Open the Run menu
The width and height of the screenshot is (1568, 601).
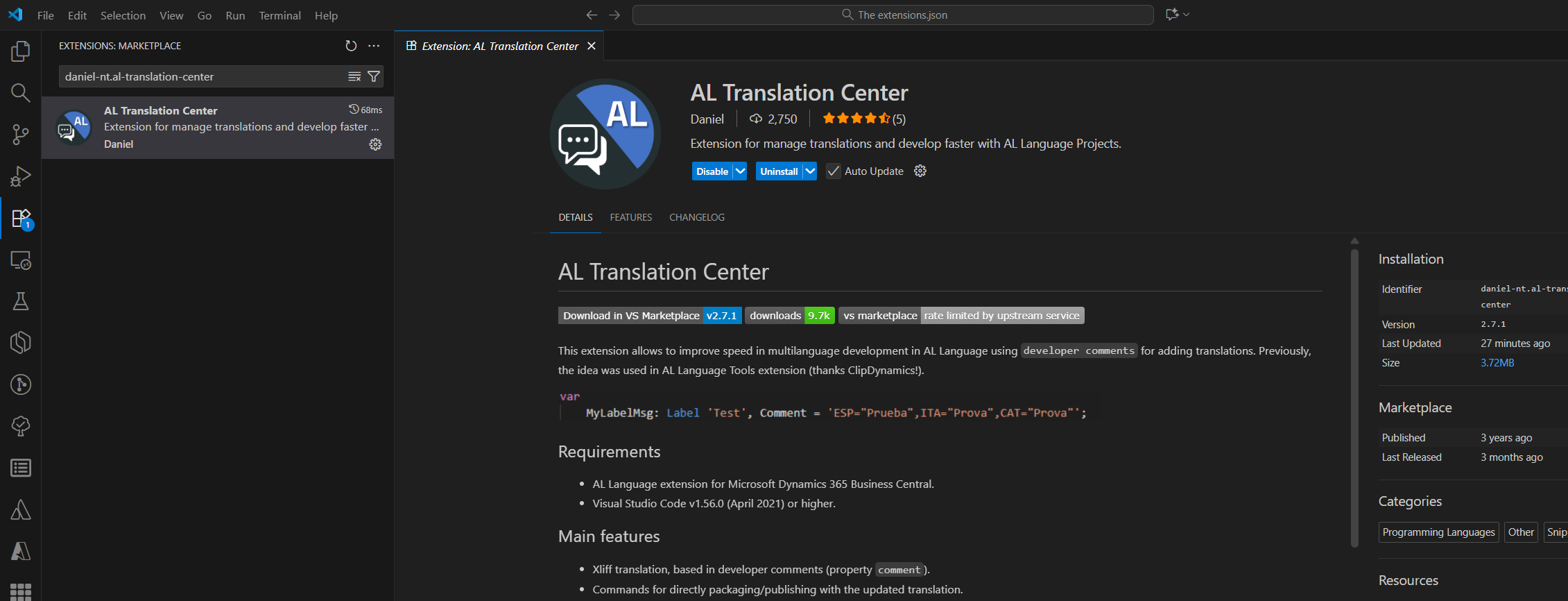point(235,15)
